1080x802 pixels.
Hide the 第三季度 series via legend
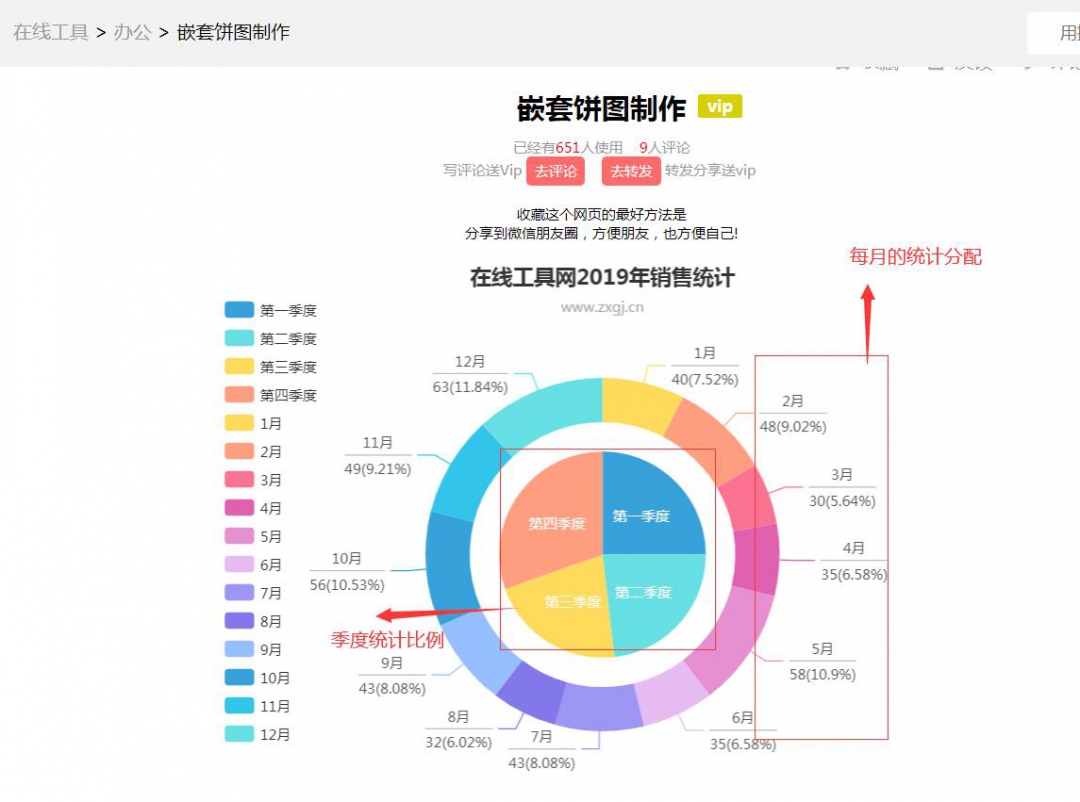click(x=270, y=367)
